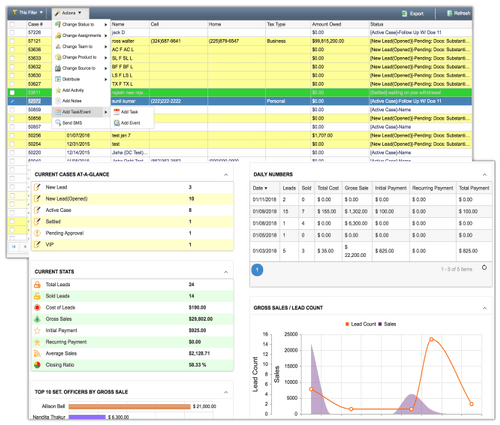The image size is (500, 425).
Task: Click the Add Activity star icon
Action: [x=58, y=90]
